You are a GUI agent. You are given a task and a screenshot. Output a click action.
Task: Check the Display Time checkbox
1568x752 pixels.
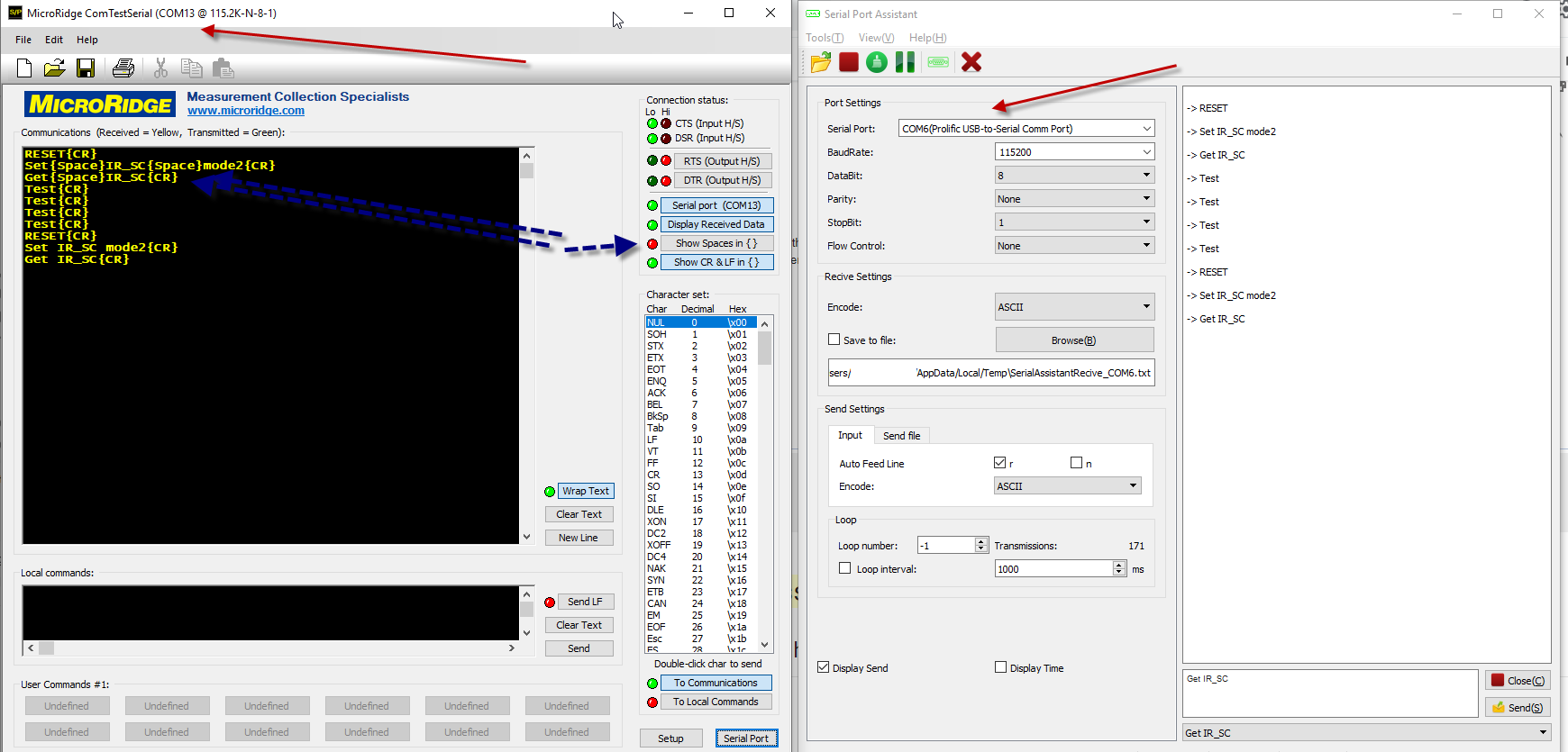(x=1000, y=667)
